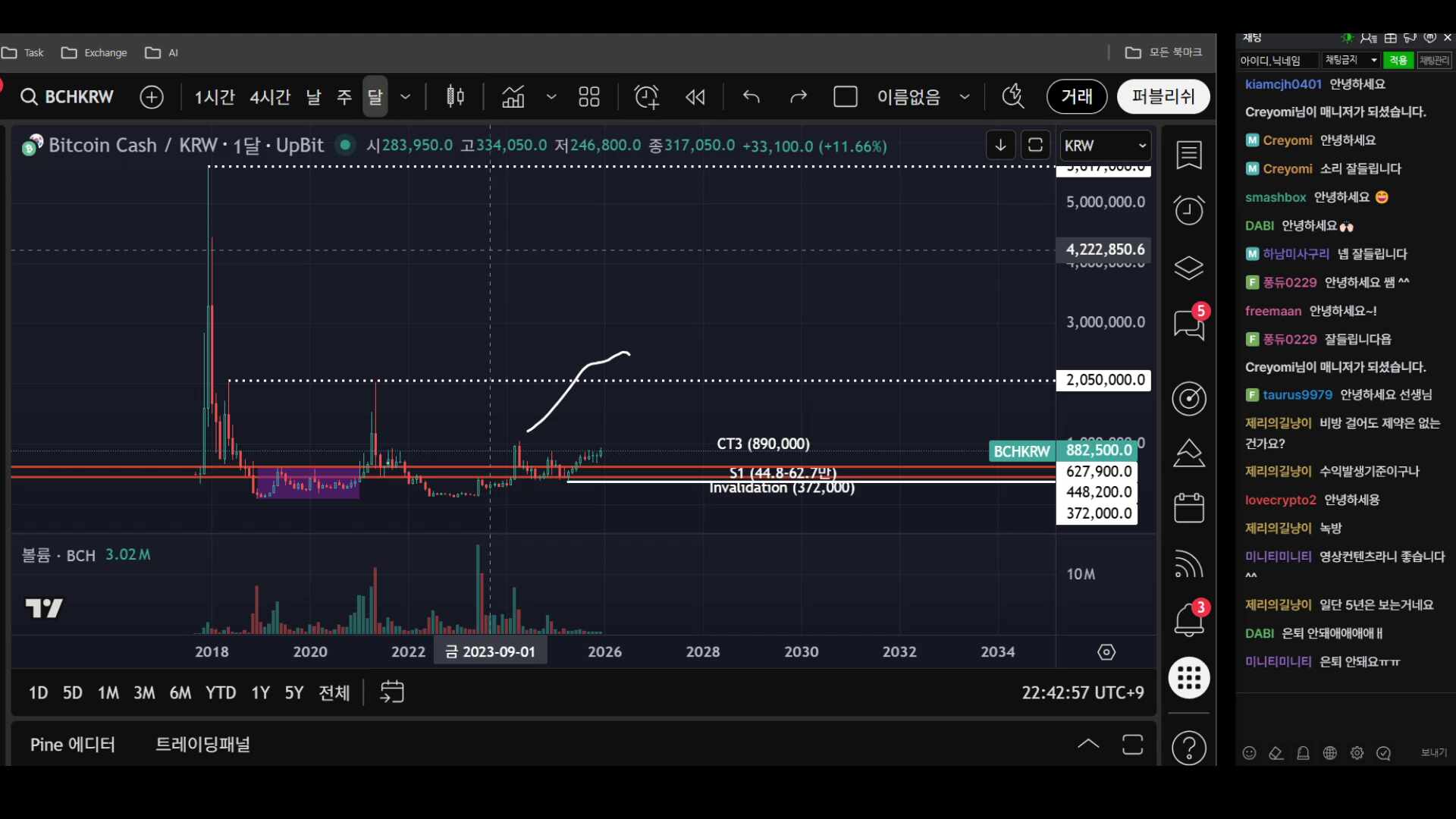
Task: Toggle fullscreen in the Pine editor bar
Action: coord(1132,744)
